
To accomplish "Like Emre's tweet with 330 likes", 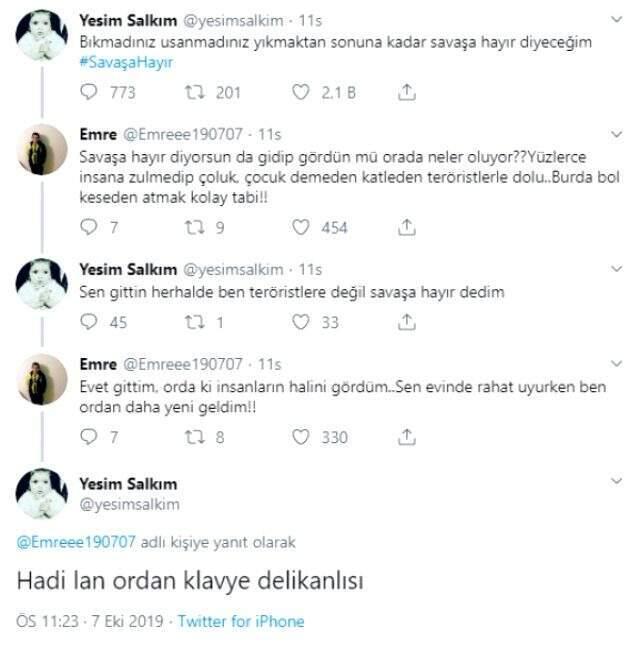I will click(x=300, y=437).
